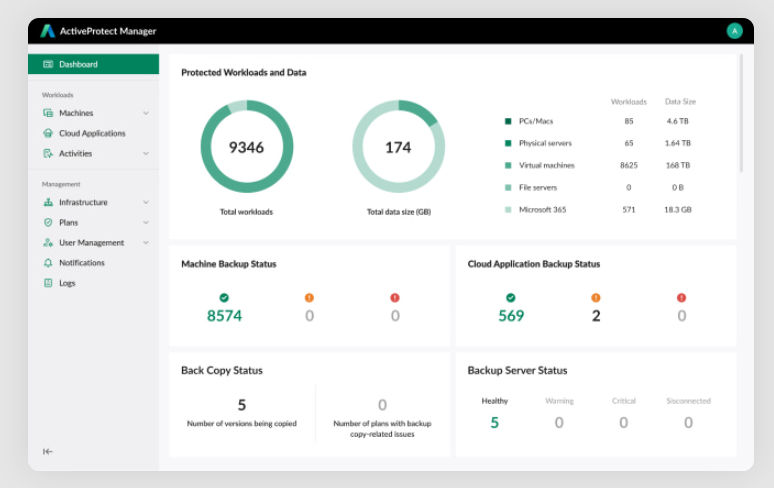Viewport: 774px width, 488px height.
Task: Expand the Plans menu chevron
Action: point(146,222)
